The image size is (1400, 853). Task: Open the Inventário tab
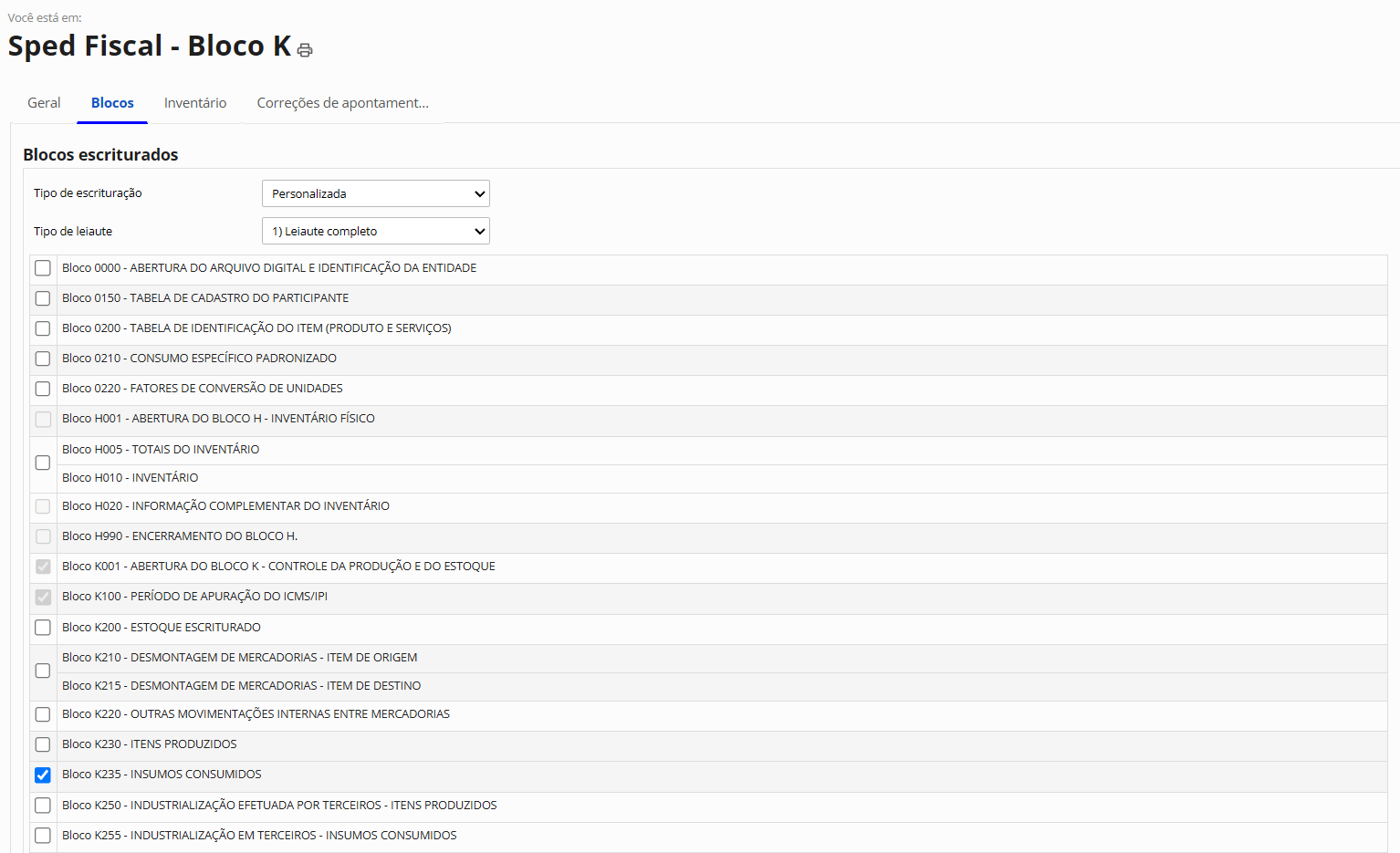(195, 103)
